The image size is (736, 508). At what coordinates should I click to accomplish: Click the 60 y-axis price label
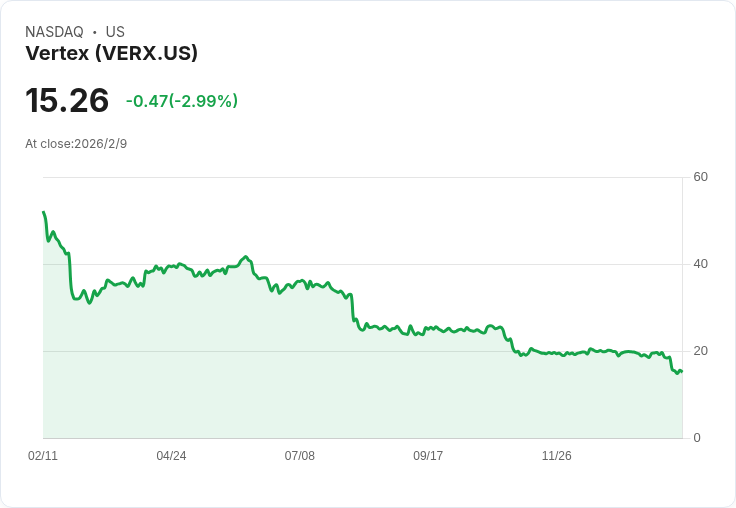tap(700, 177)
